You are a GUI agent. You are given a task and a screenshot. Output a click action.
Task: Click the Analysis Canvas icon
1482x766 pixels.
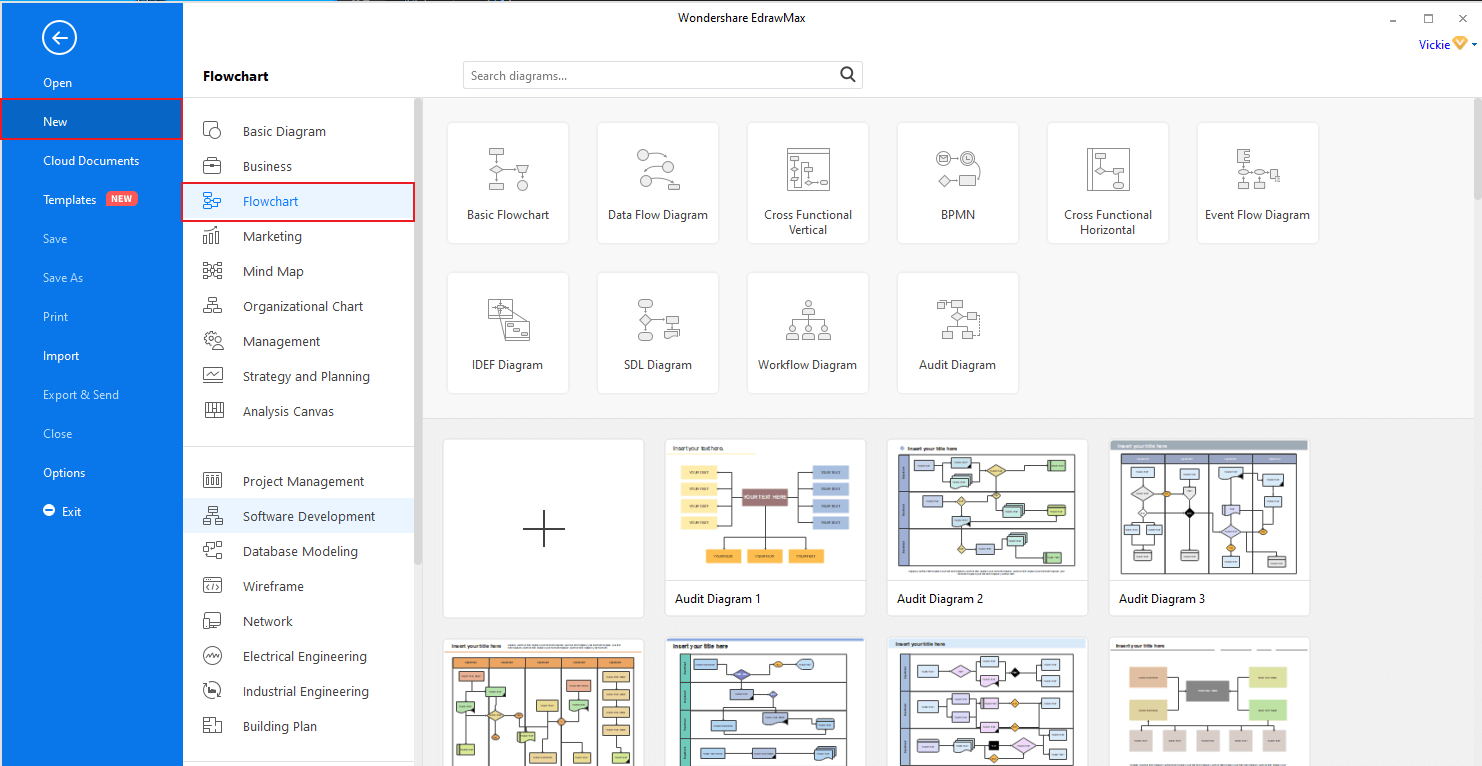coord(212,411)
